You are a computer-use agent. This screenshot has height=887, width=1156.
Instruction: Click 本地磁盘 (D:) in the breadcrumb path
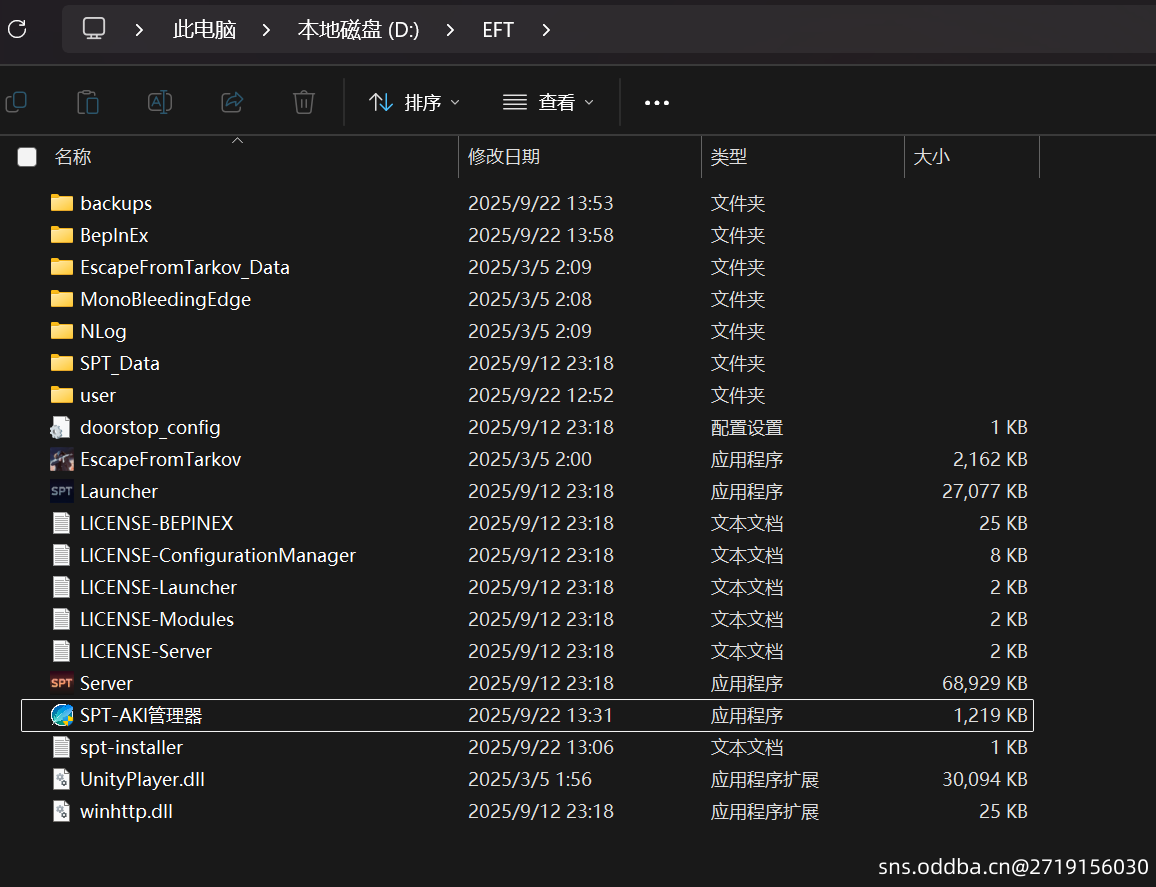[x=358, y=29]
